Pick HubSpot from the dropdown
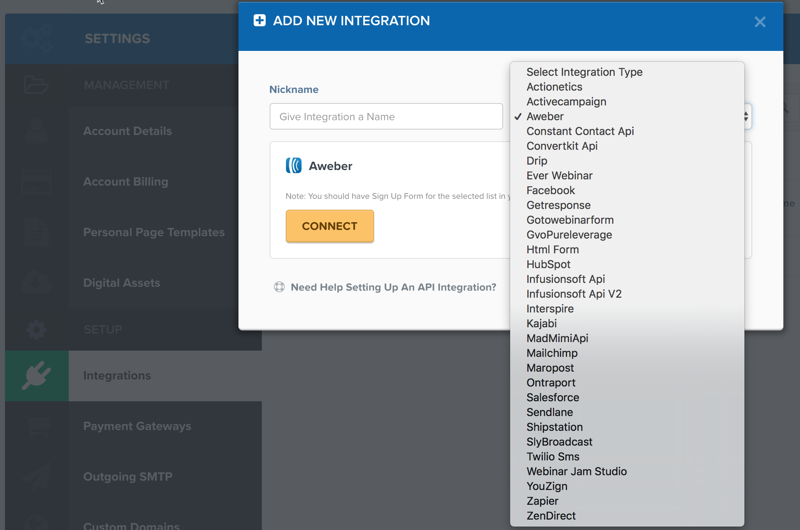Image resolution: width=800 pixels, height=530 pixels. pyautogui.click(x=627, y=264)
